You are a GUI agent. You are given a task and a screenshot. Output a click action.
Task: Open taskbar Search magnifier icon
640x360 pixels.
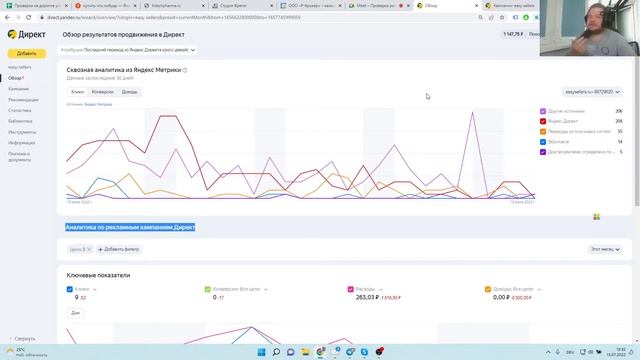click(x=276, y=352)
